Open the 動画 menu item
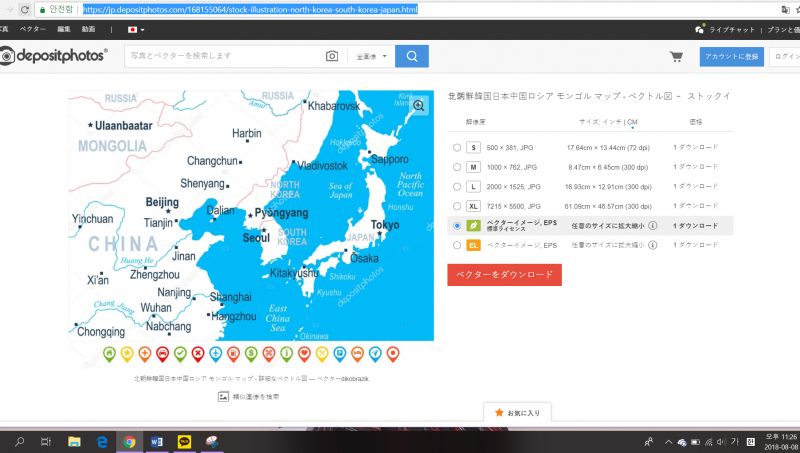The height and width of the screenshot is (453, 800). (89, 30)
